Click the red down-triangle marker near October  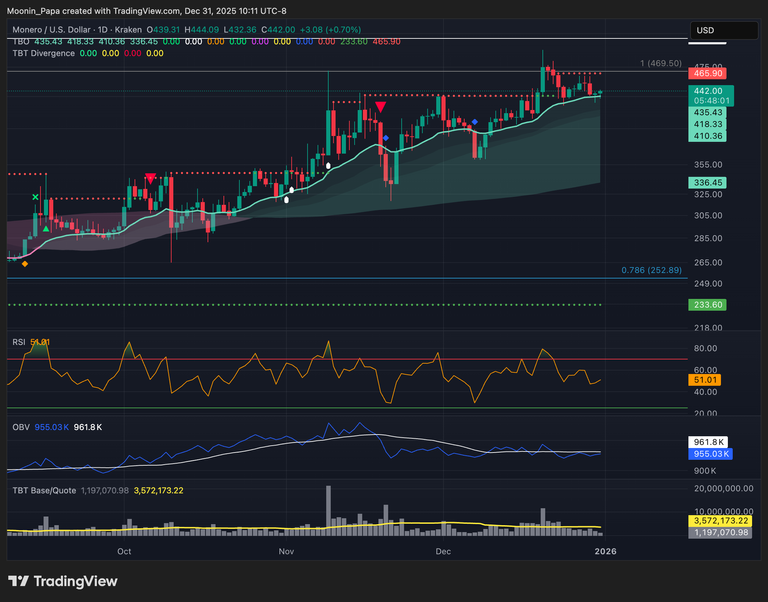150,179
